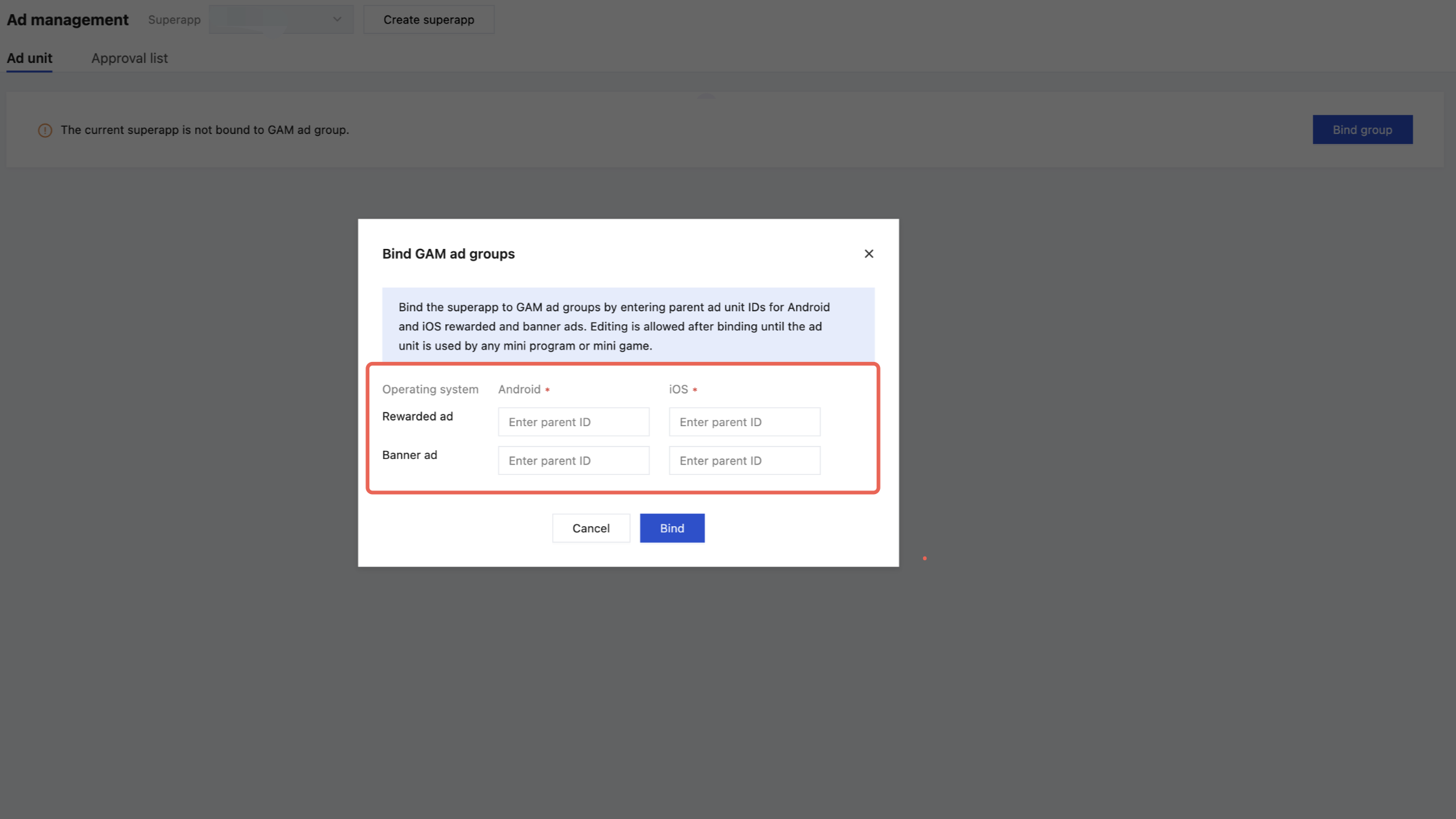This screenshot has height=819, width=1456.
Task: Click the orange warning icon in banner
Action: coord(44,130)
